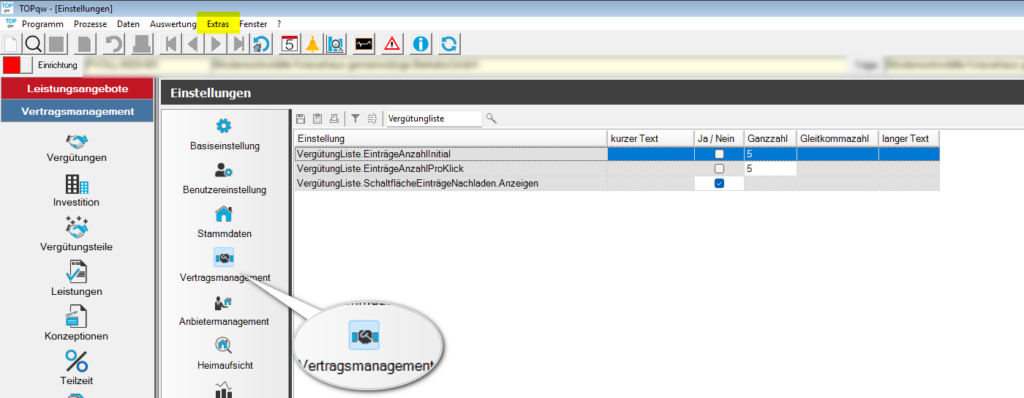Click the yellow bell reminder icon

coord(313,44)
